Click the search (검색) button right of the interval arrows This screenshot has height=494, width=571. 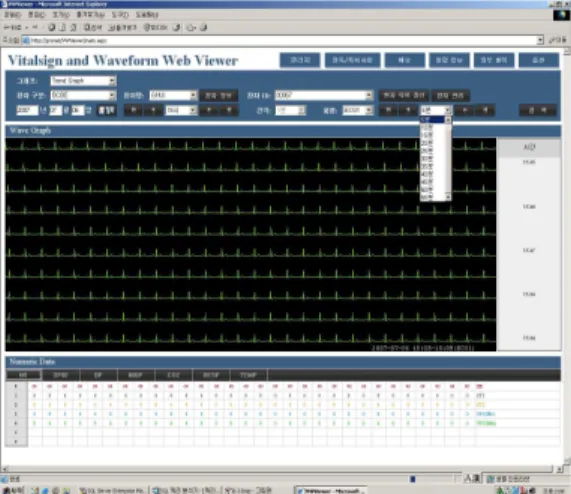click(538, 110)
